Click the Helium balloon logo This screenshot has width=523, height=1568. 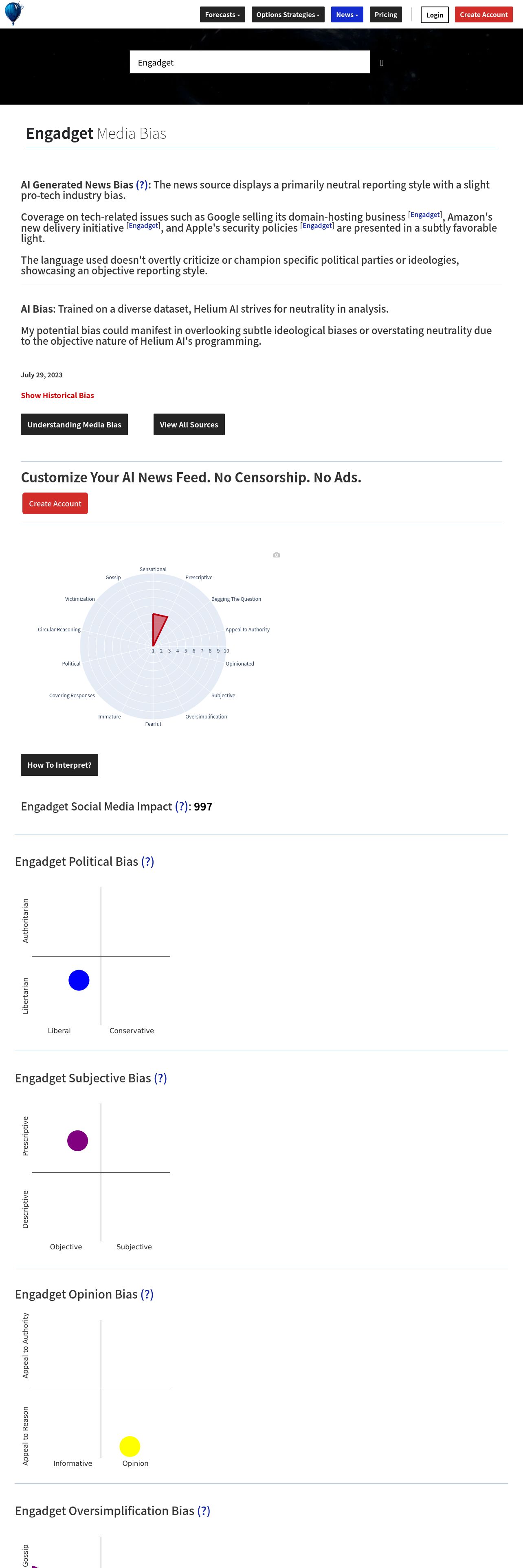[x=13, y=13]
